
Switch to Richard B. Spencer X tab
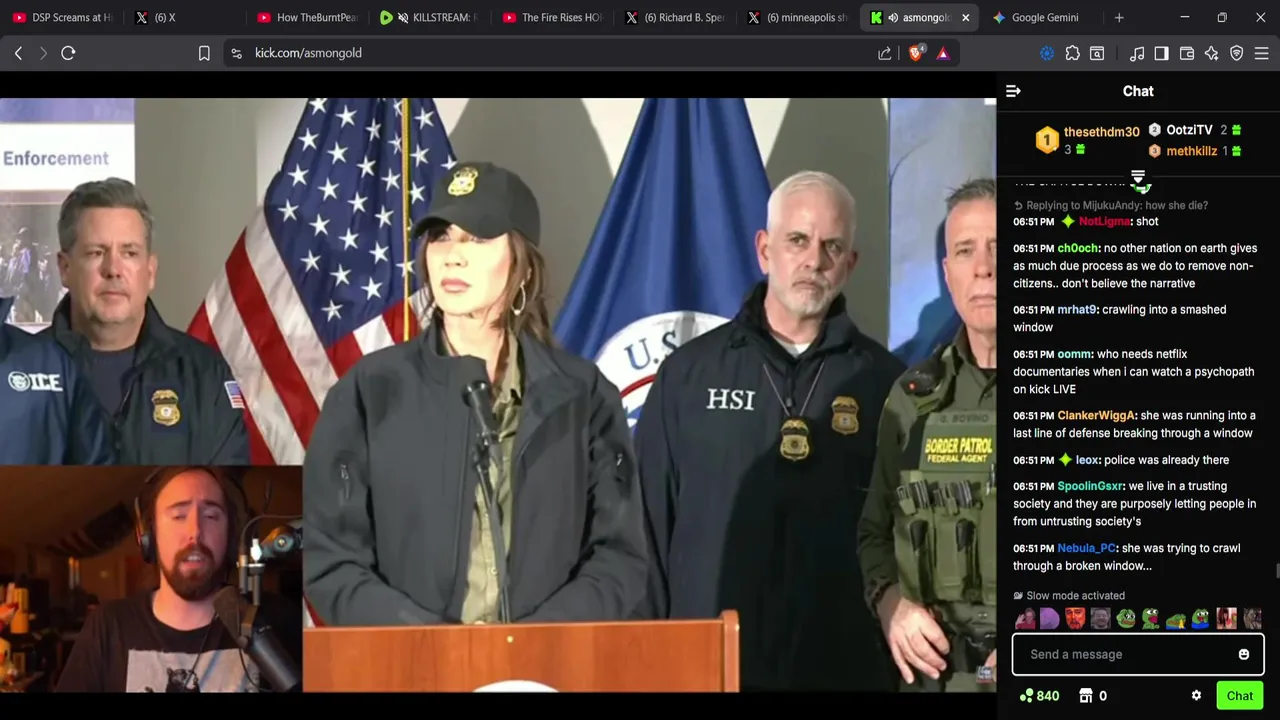[676, 17]
